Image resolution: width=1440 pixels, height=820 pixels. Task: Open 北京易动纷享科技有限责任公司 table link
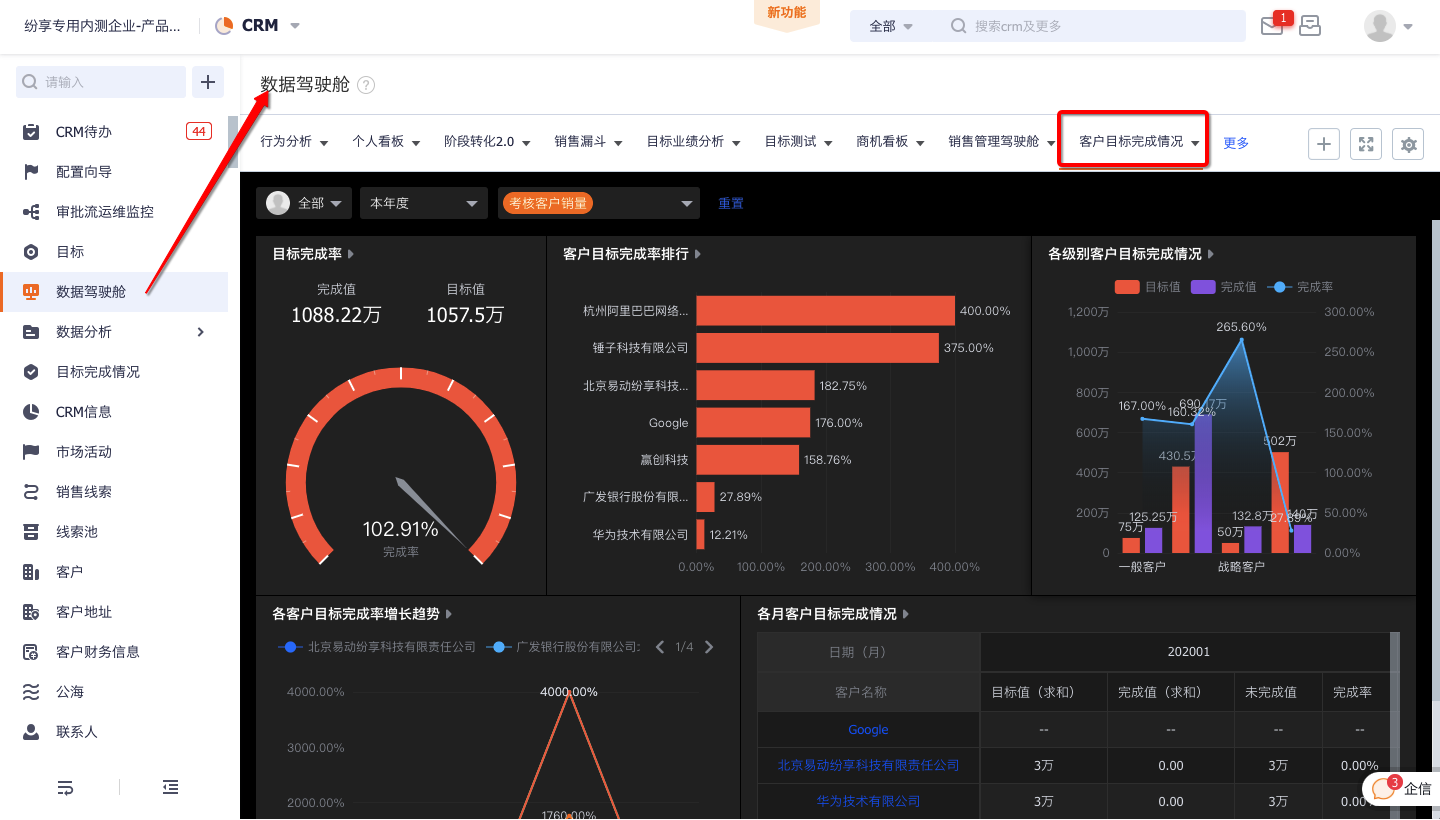tap(868, 765)
